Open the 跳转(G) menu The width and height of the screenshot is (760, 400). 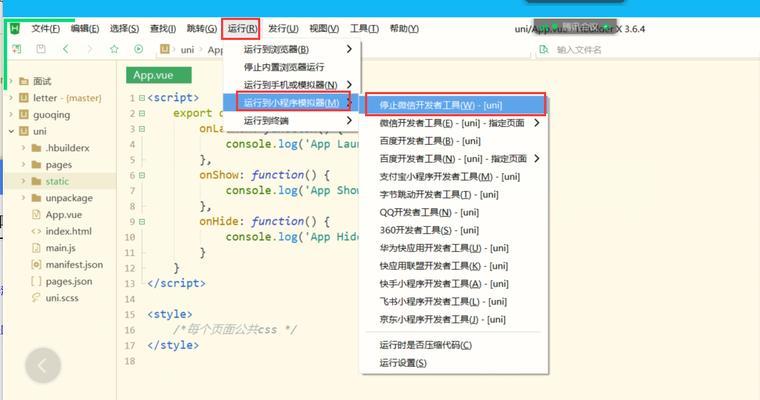click(202, 29)
